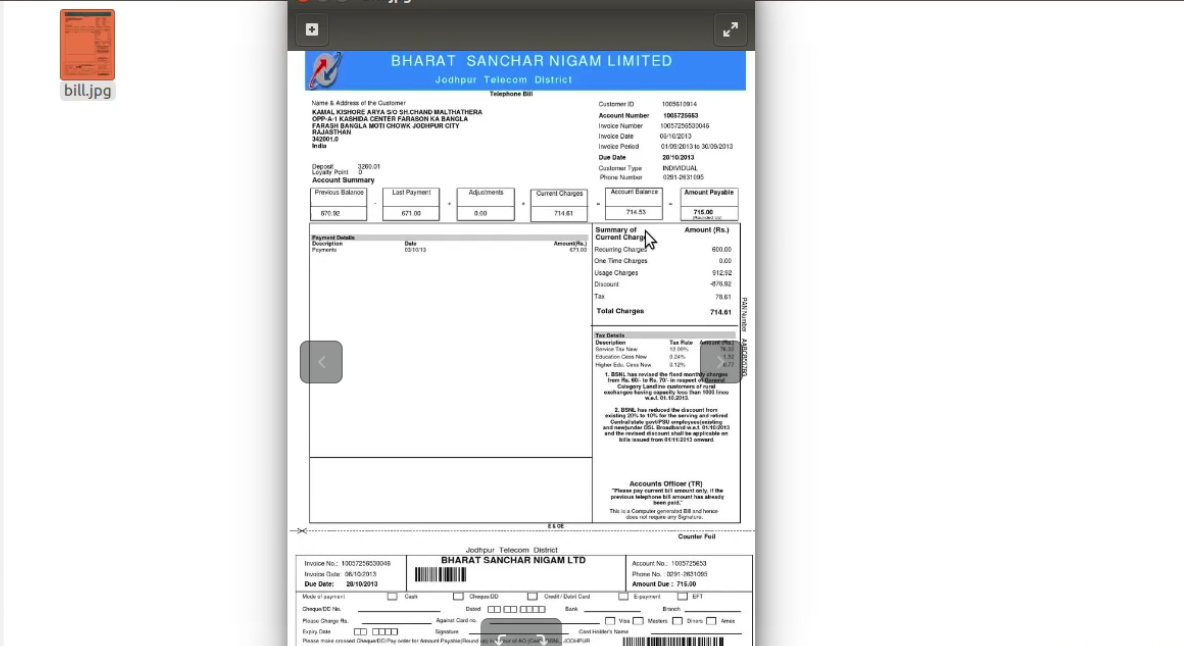This screenshot has height=646, width=1184.
Task: Click the BSNL logo in the bill header
Action: (325, 71)
